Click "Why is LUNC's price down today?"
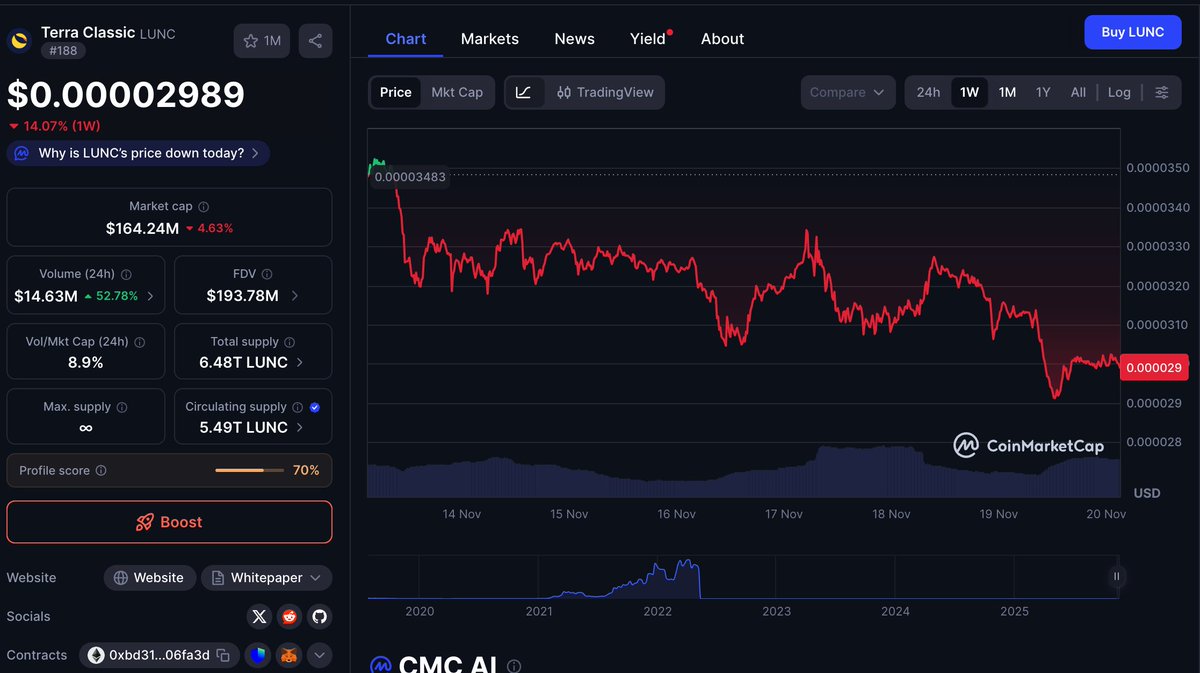 [138, 153]
